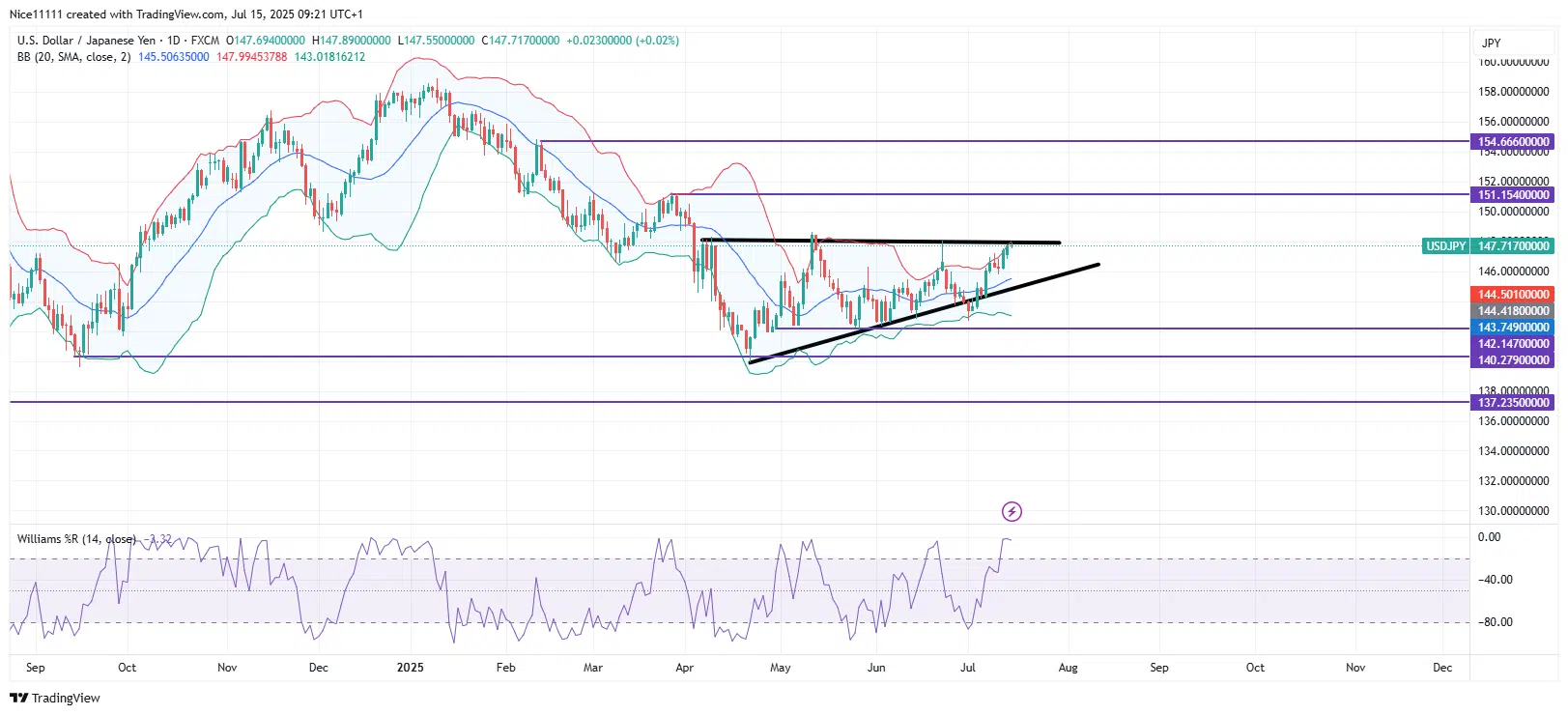The height and width of the screenshot is (715, 1568).
Task: Click the TradingView logo at bottom left
Action: pos(55,698)
